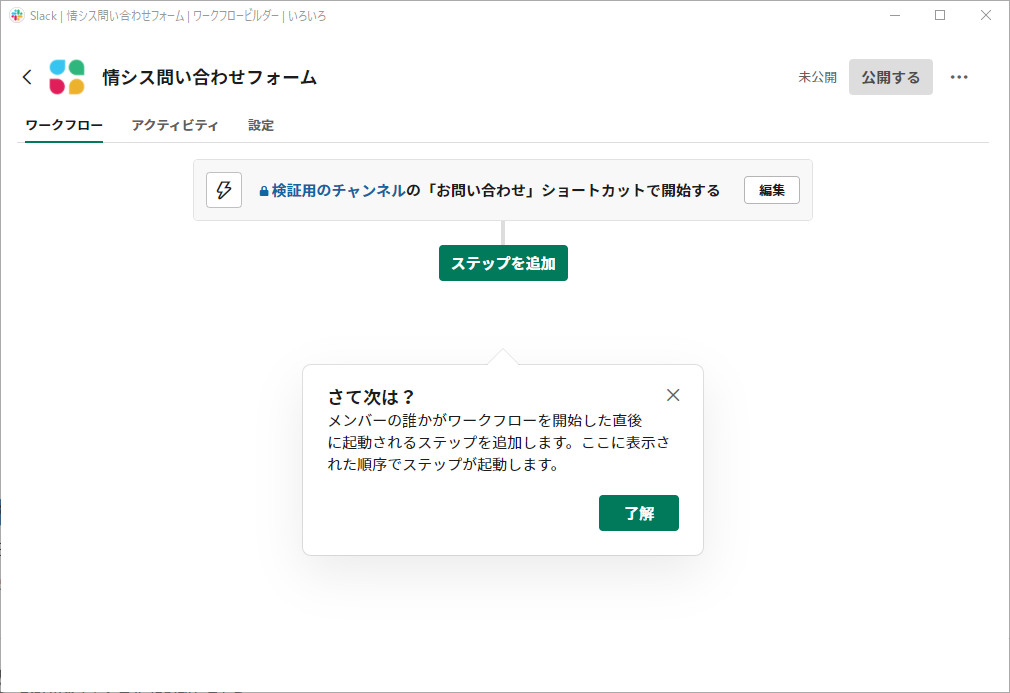The height and width of the screenshot is (693, 1010).
Task: Acknowledge the tooltip with the 了解 button
Action: (x=638, y=512)
